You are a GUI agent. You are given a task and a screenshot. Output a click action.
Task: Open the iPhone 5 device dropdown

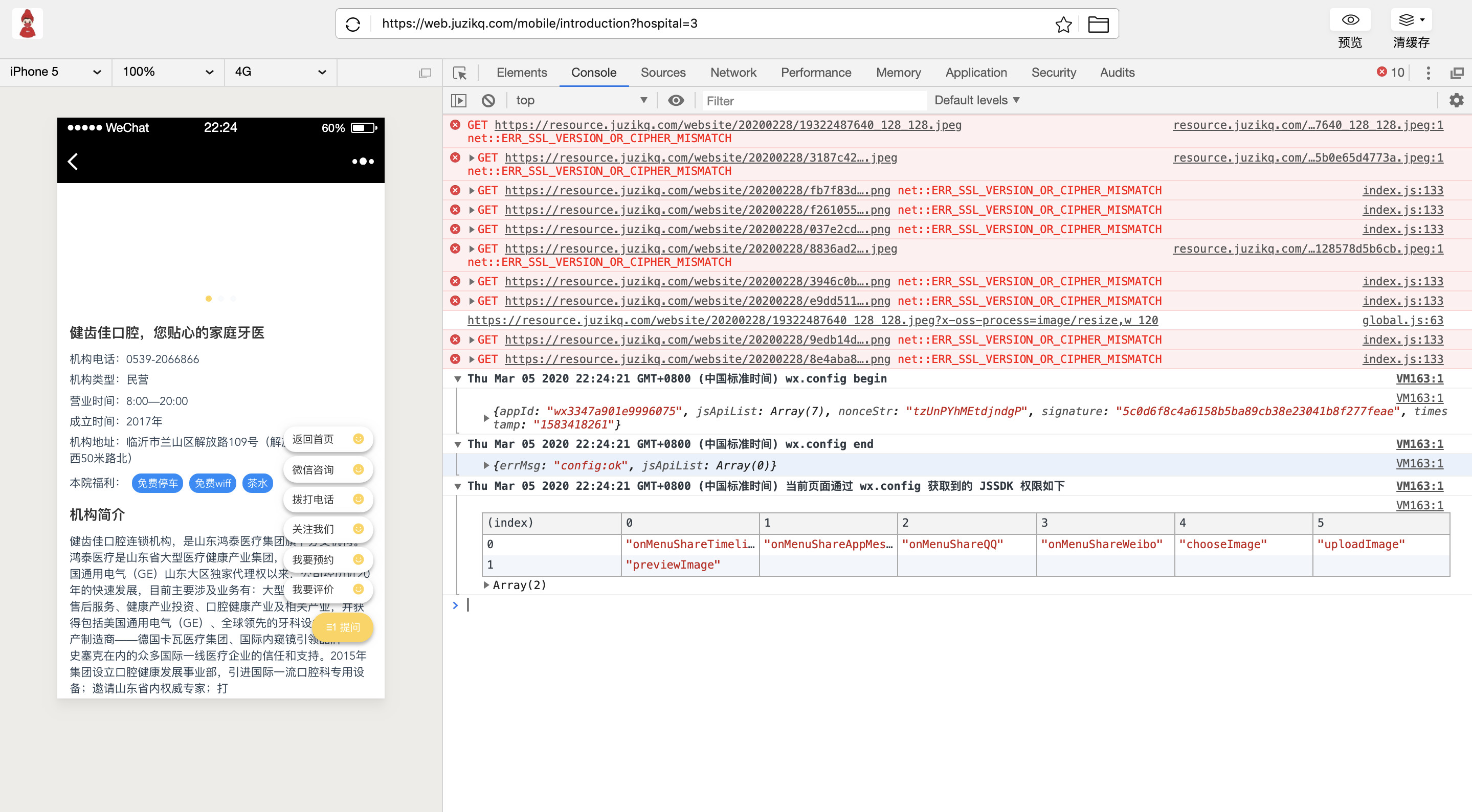pos(55,72)
